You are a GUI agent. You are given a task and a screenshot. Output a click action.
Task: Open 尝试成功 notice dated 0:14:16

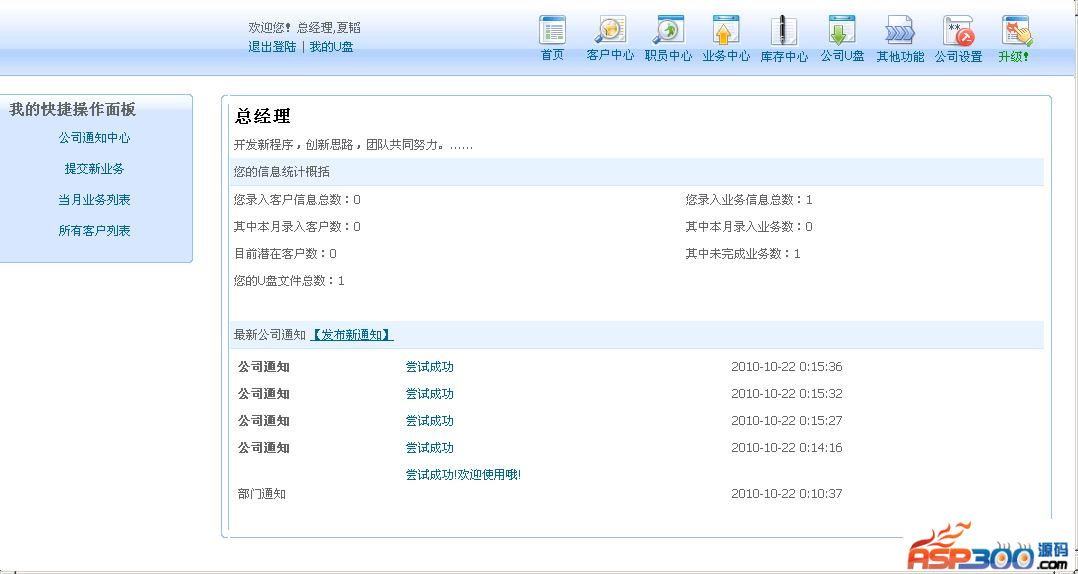[430, 448]
